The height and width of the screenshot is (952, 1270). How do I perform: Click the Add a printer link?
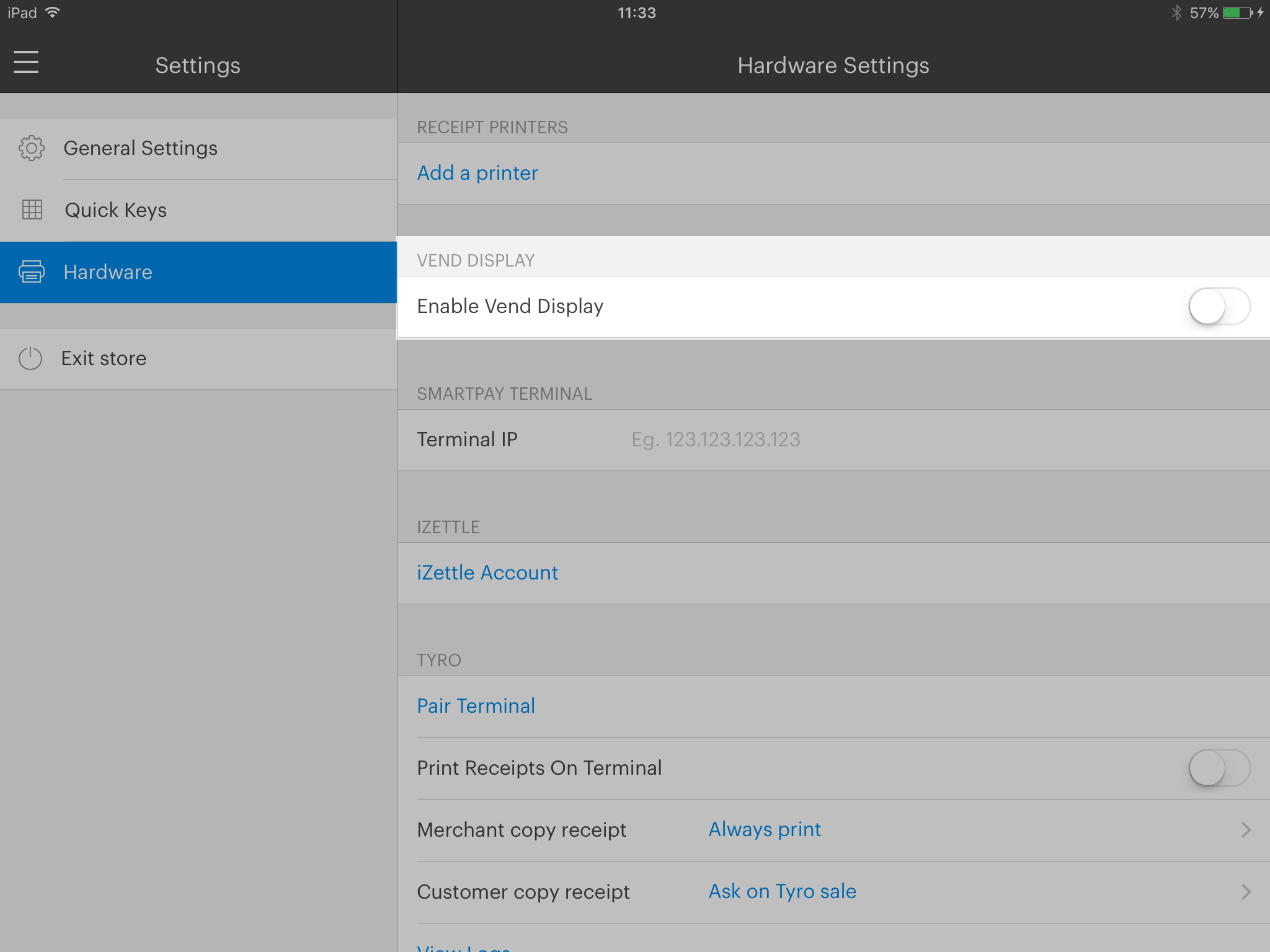(477, 173)
